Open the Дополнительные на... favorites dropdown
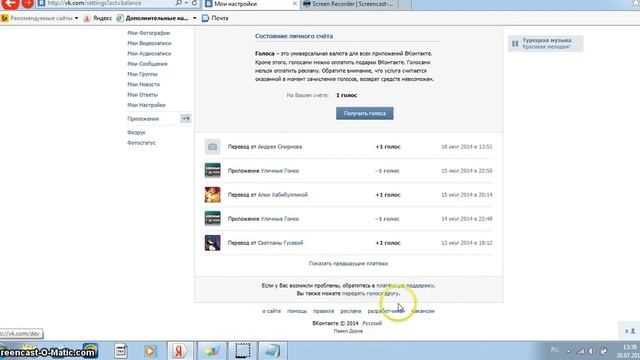Image resolution: width=640 pixels, height=360 pixels. pyautogui.click(x=156, y=18)
